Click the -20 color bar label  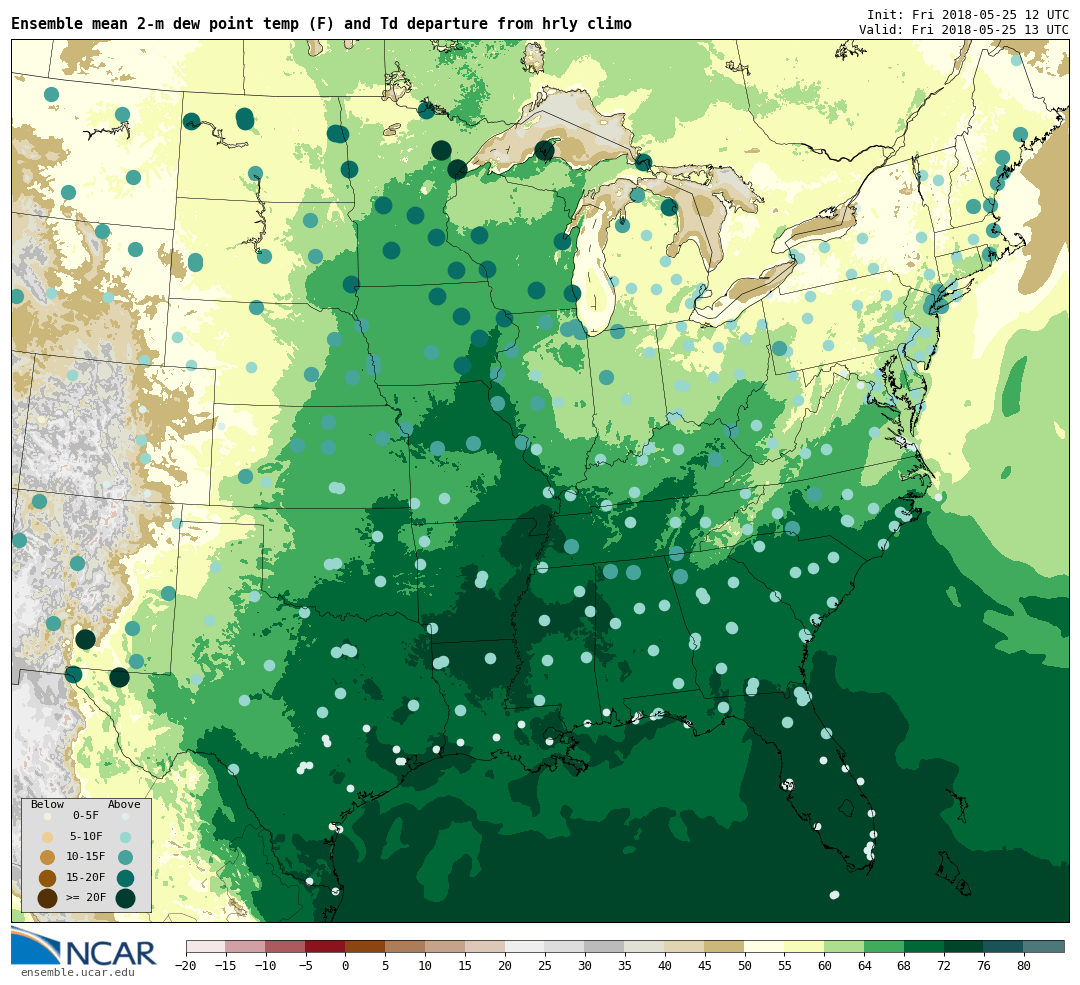[186, 966]
